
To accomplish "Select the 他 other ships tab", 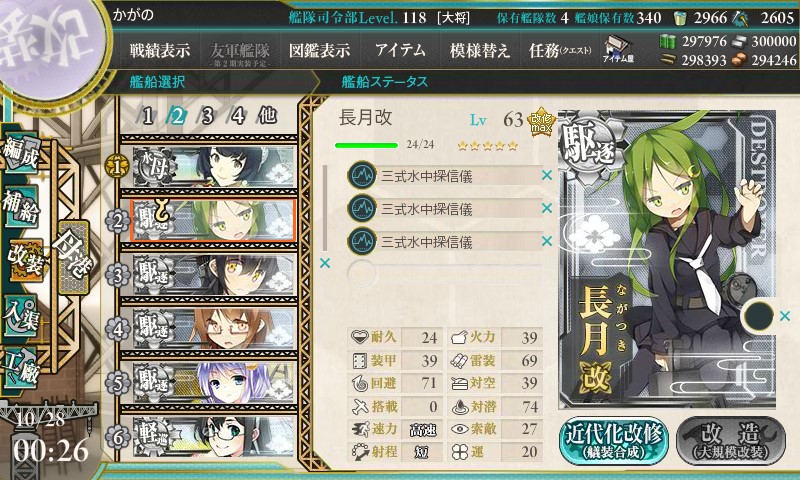I will point(267,116).
